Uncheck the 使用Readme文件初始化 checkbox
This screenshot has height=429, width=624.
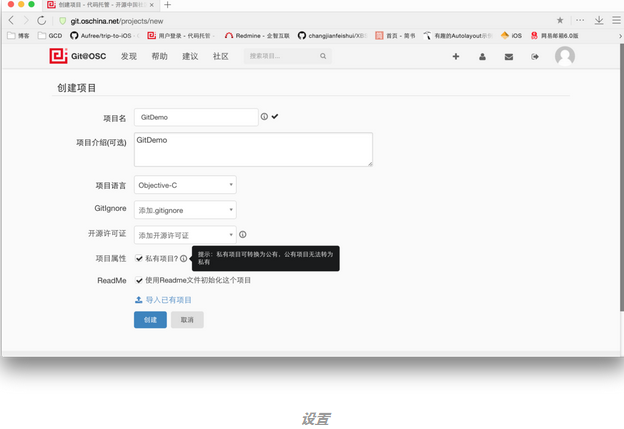coord(139,280)
